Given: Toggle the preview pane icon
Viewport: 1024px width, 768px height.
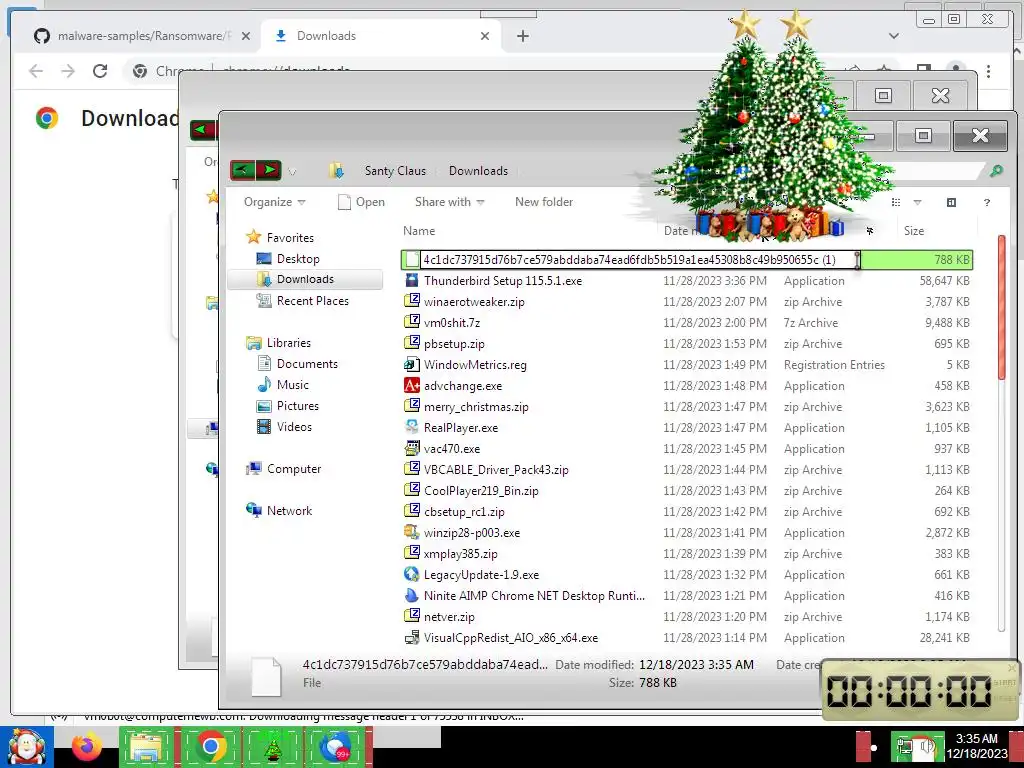Looking at the screenshot, I should point(951,202).
